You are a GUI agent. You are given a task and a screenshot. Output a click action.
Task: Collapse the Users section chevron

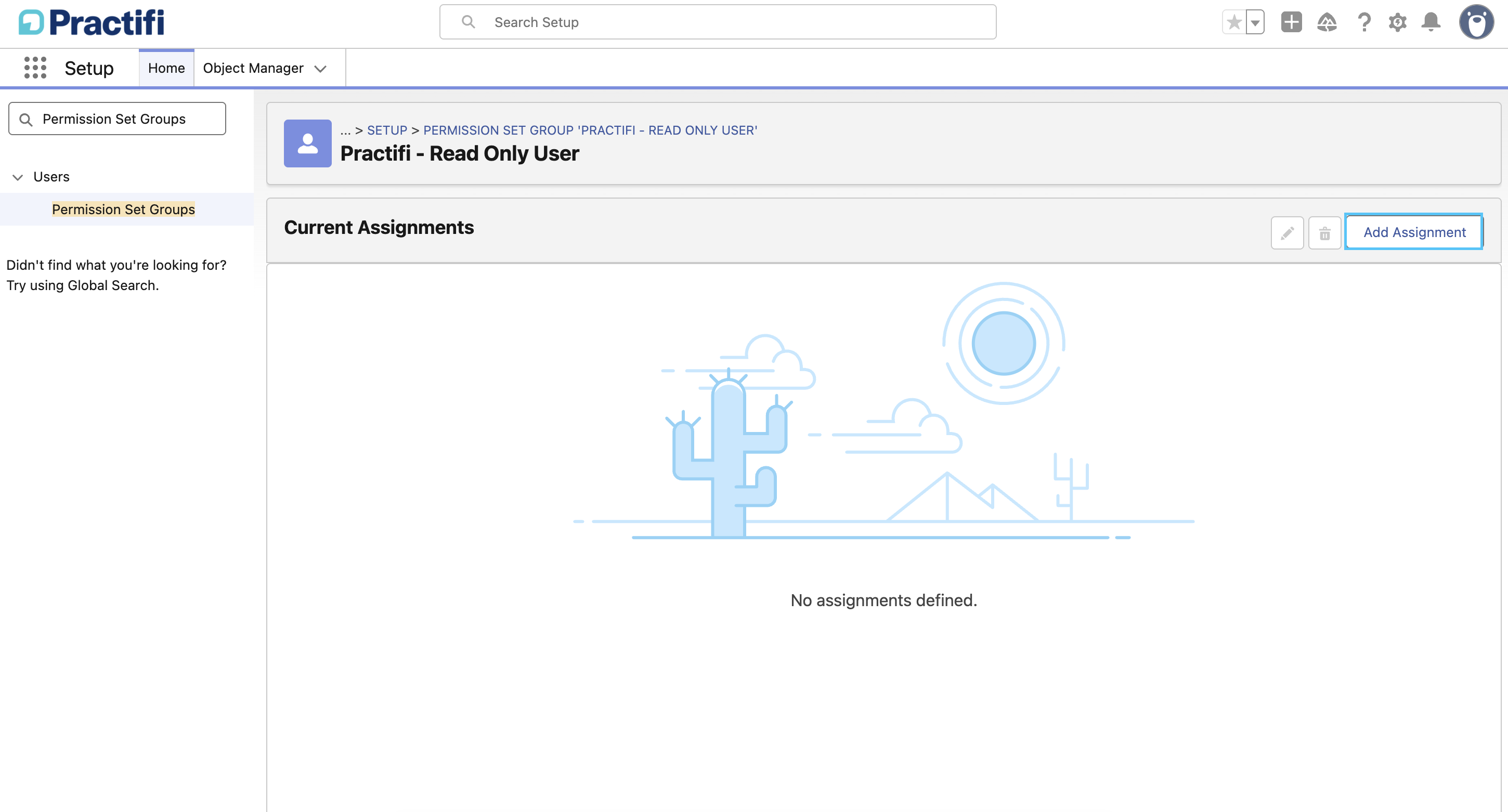tap(18, 177)
